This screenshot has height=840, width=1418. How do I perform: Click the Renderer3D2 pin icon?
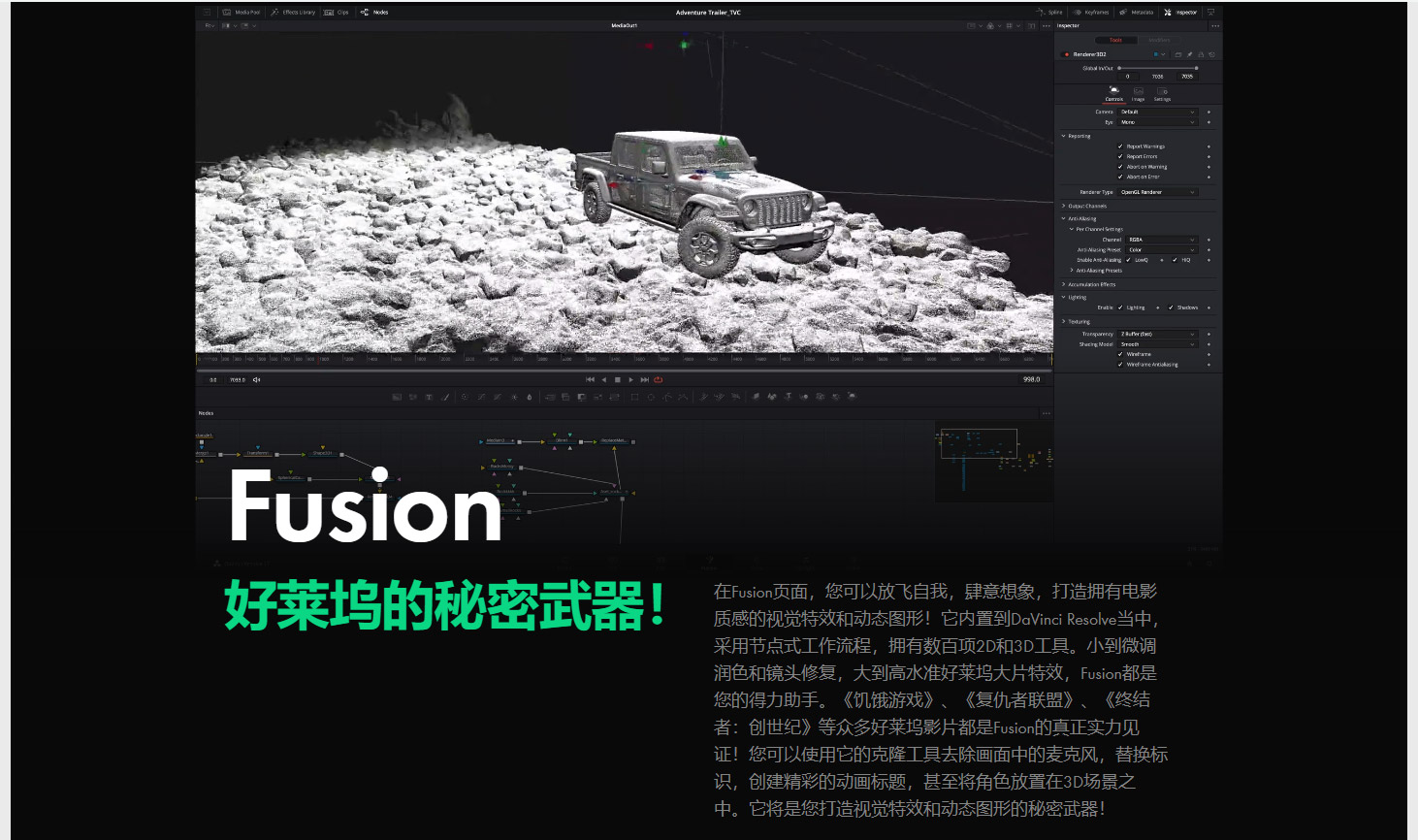point(1189,54)
